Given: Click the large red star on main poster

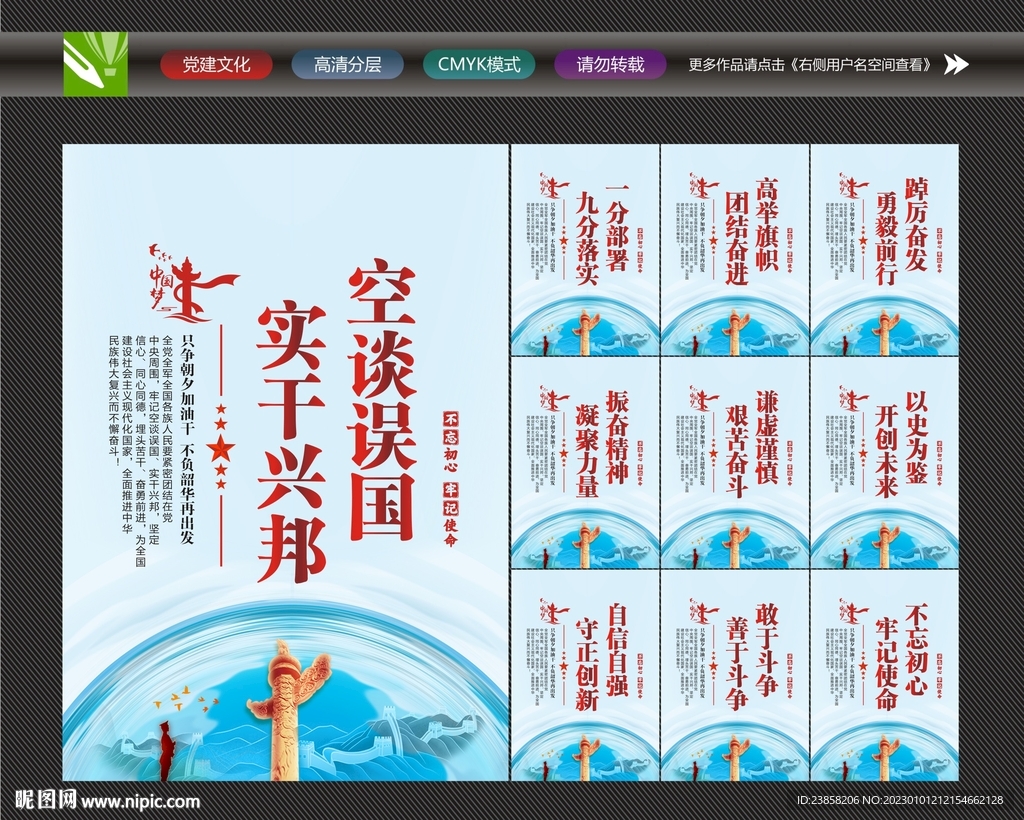Looking at the screenshot, I should 221,449.
